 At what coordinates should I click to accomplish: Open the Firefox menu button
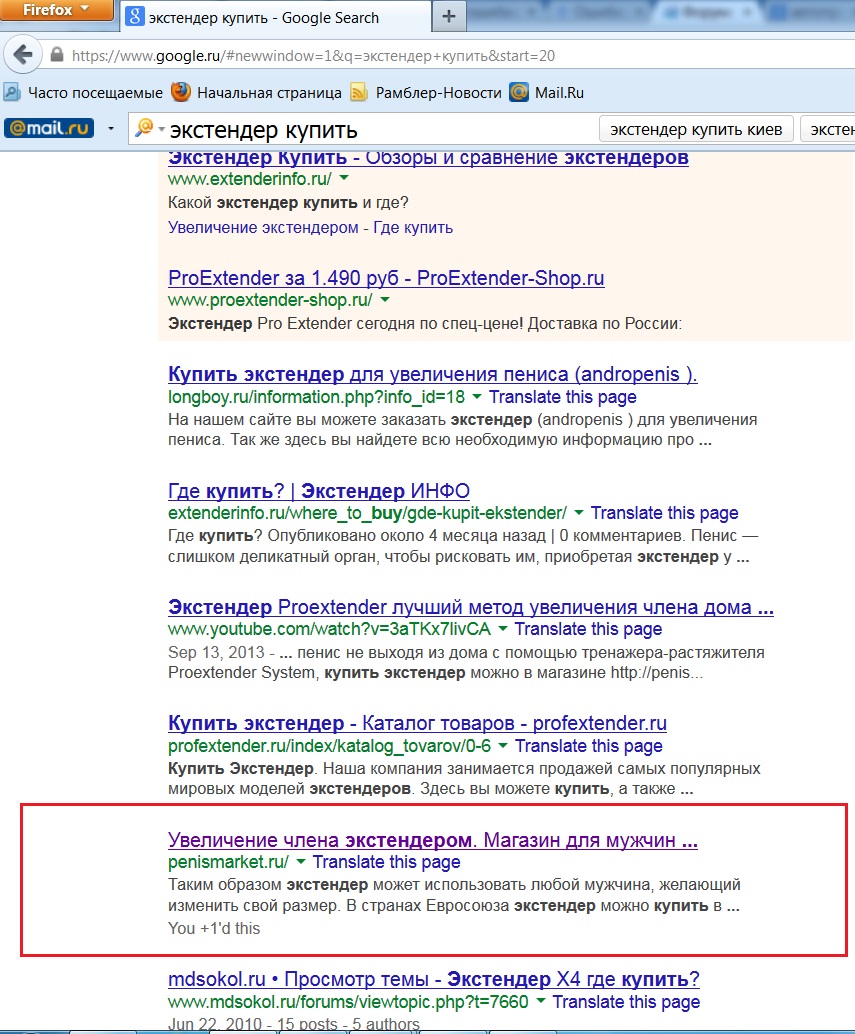(56, 10)
